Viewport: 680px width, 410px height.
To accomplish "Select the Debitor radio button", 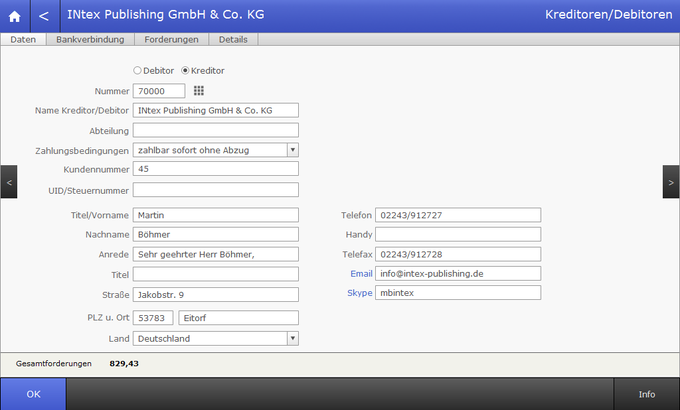I will 137,70.
